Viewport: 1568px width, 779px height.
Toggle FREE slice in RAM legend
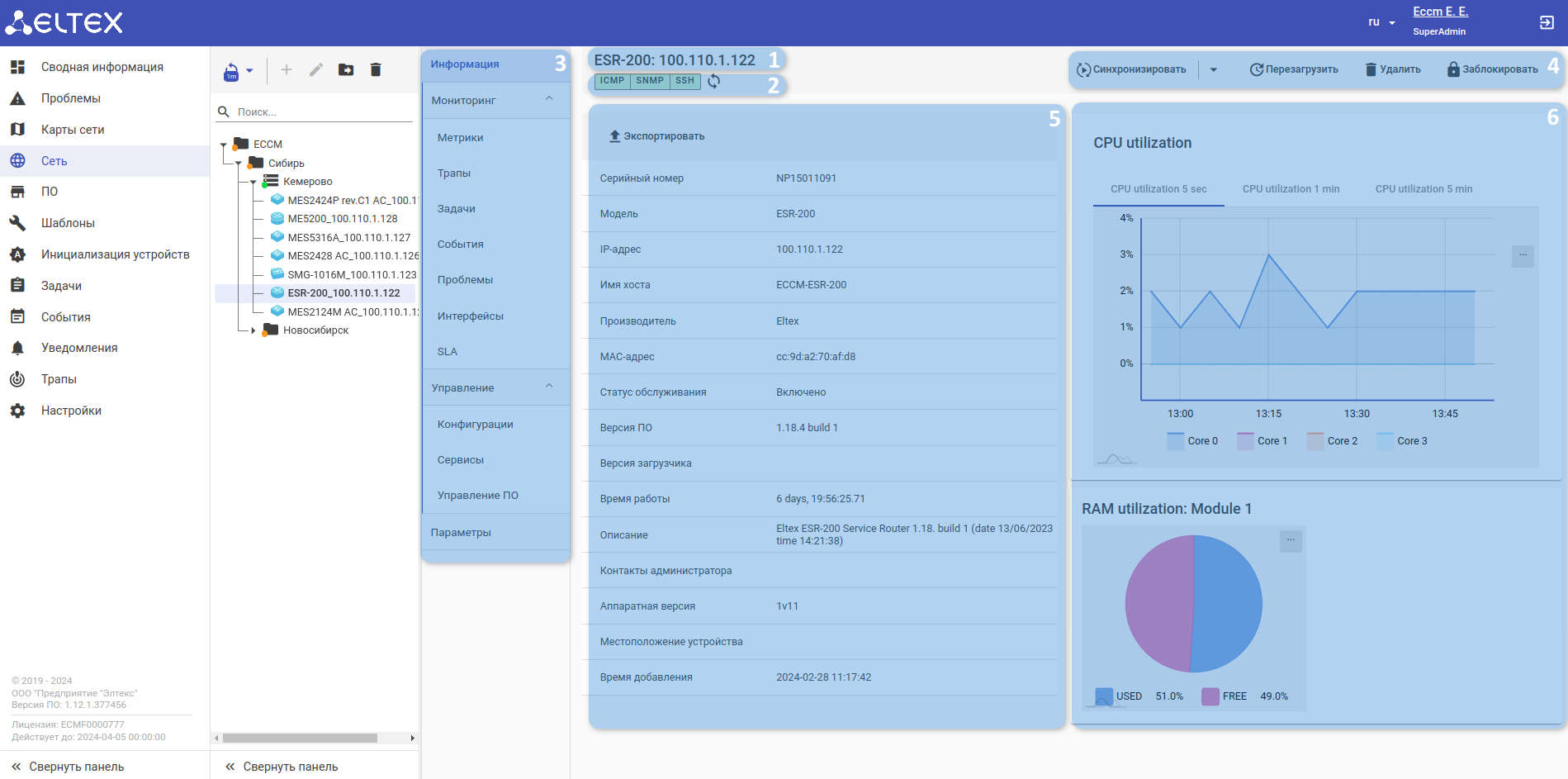point(1245,696)
